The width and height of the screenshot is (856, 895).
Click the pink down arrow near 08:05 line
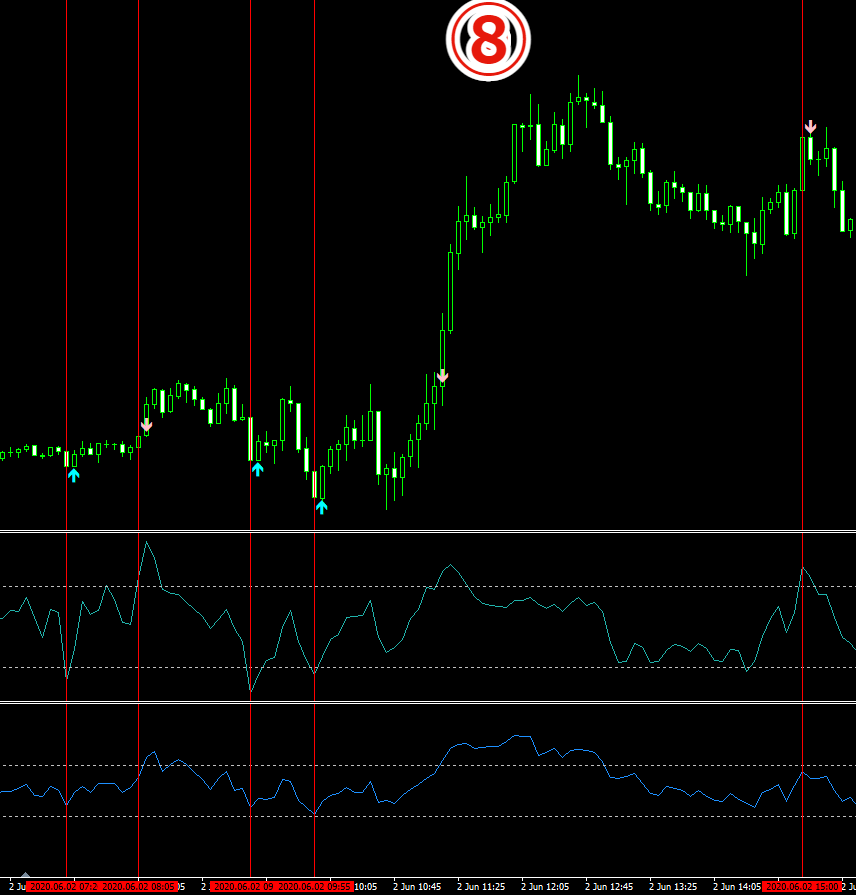(147, 425)
